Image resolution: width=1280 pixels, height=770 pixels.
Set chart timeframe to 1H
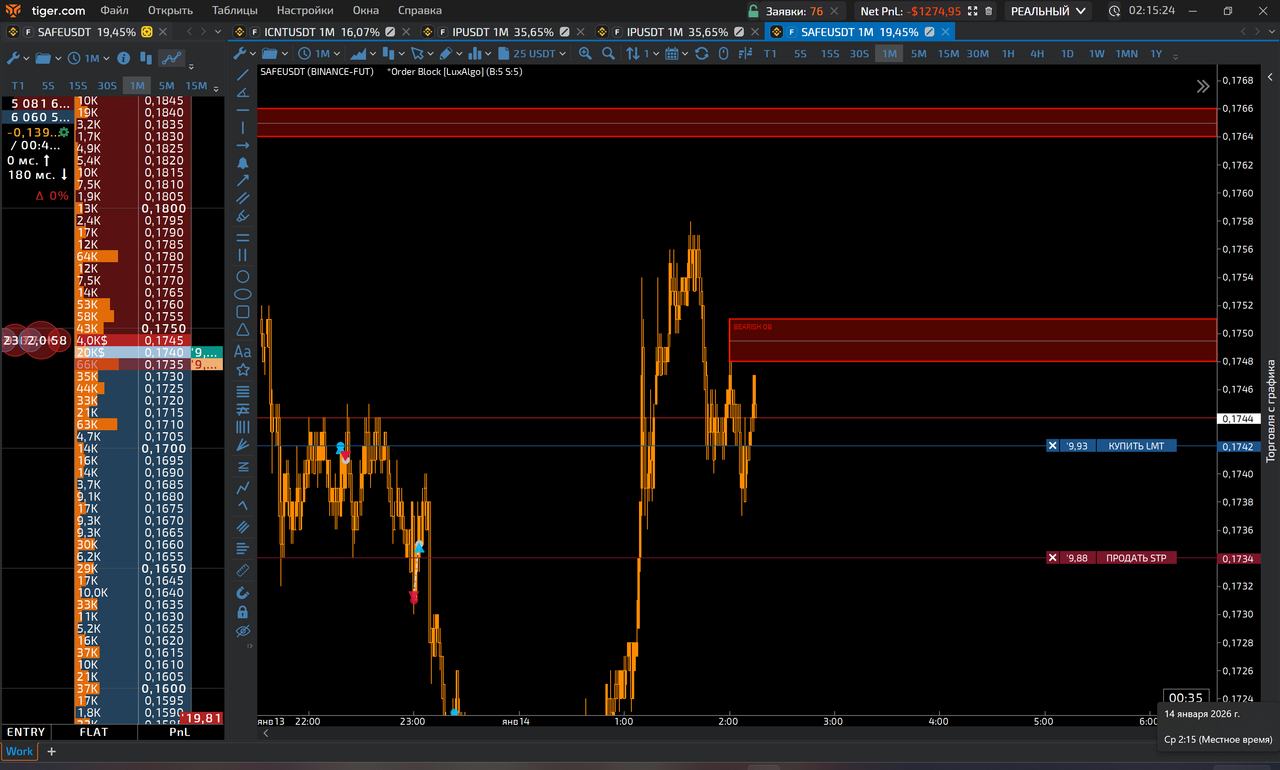(1008, 54)
